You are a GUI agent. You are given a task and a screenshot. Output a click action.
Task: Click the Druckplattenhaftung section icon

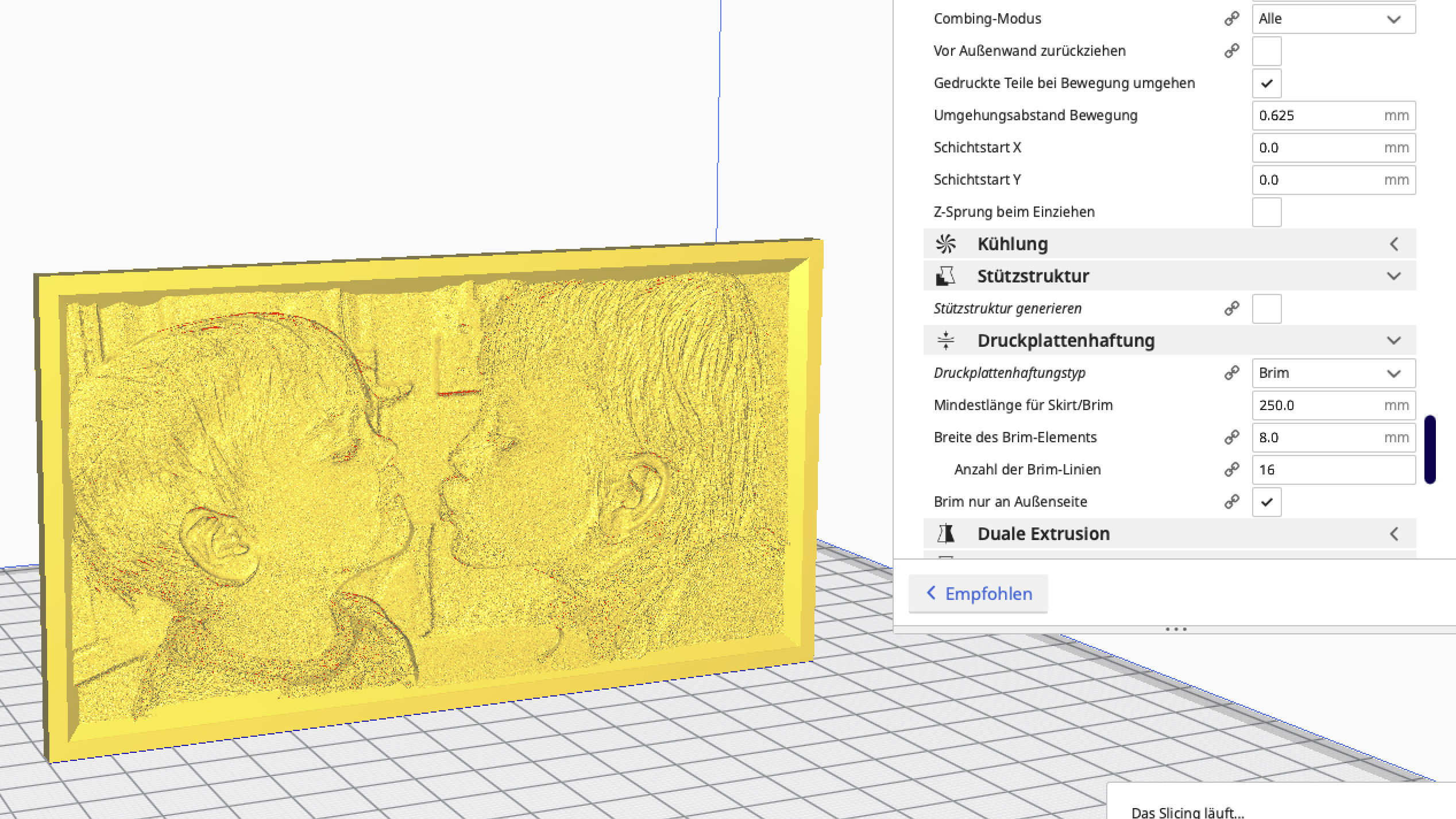click(x=945, y=341)
